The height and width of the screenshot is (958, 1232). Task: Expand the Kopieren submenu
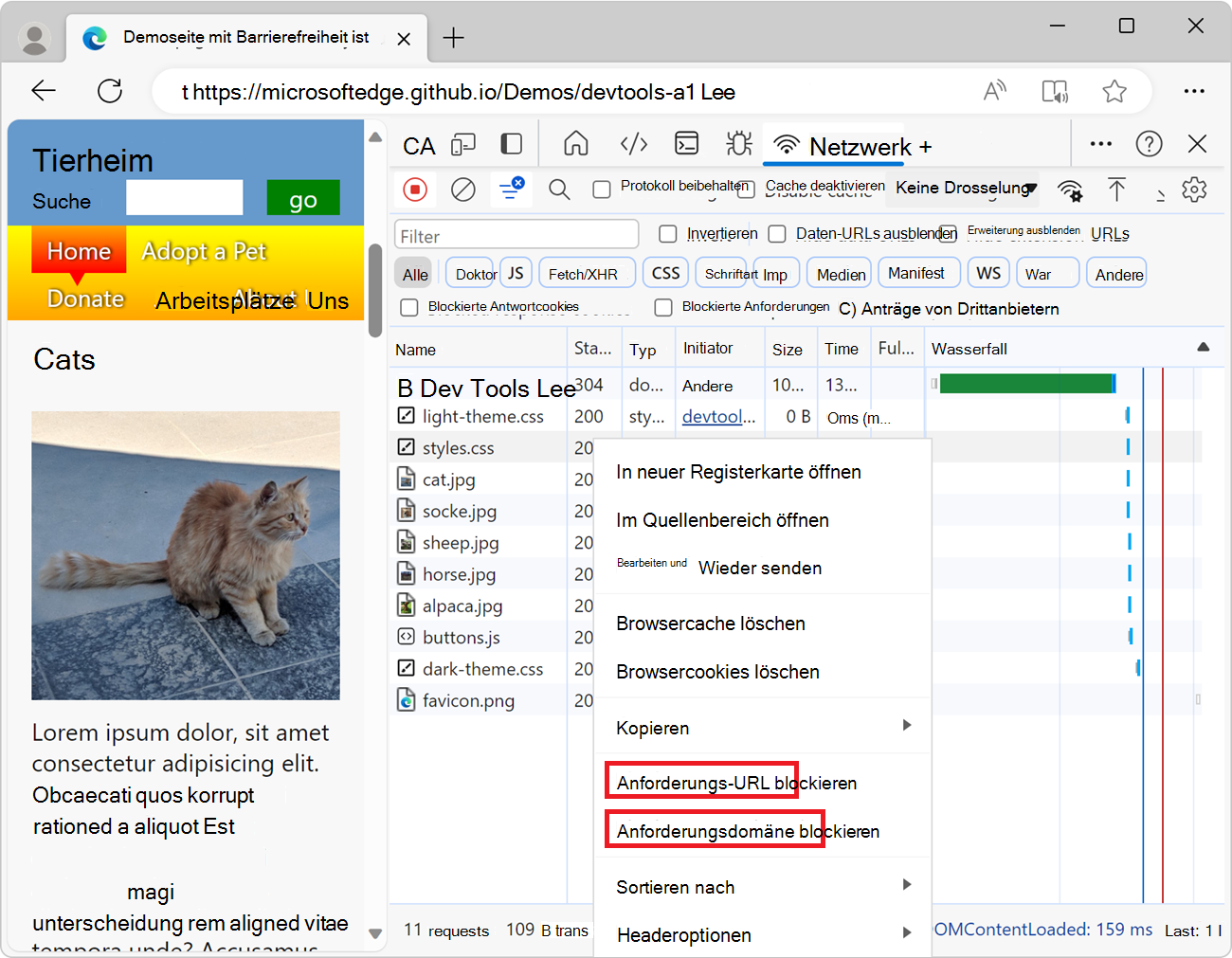[x=651, y=728]
